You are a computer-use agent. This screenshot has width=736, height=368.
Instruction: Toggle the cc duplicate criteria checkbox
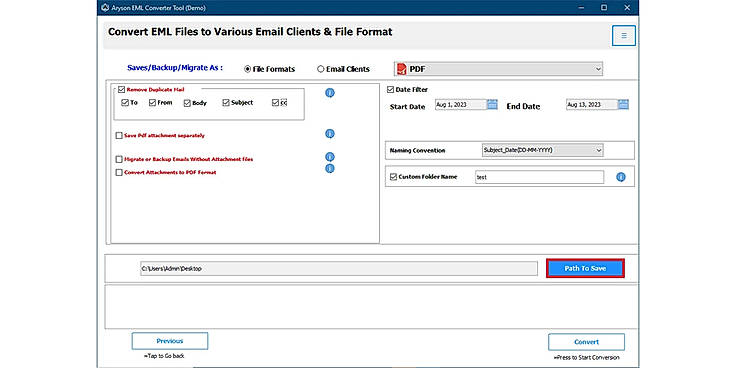coord(275,102)
